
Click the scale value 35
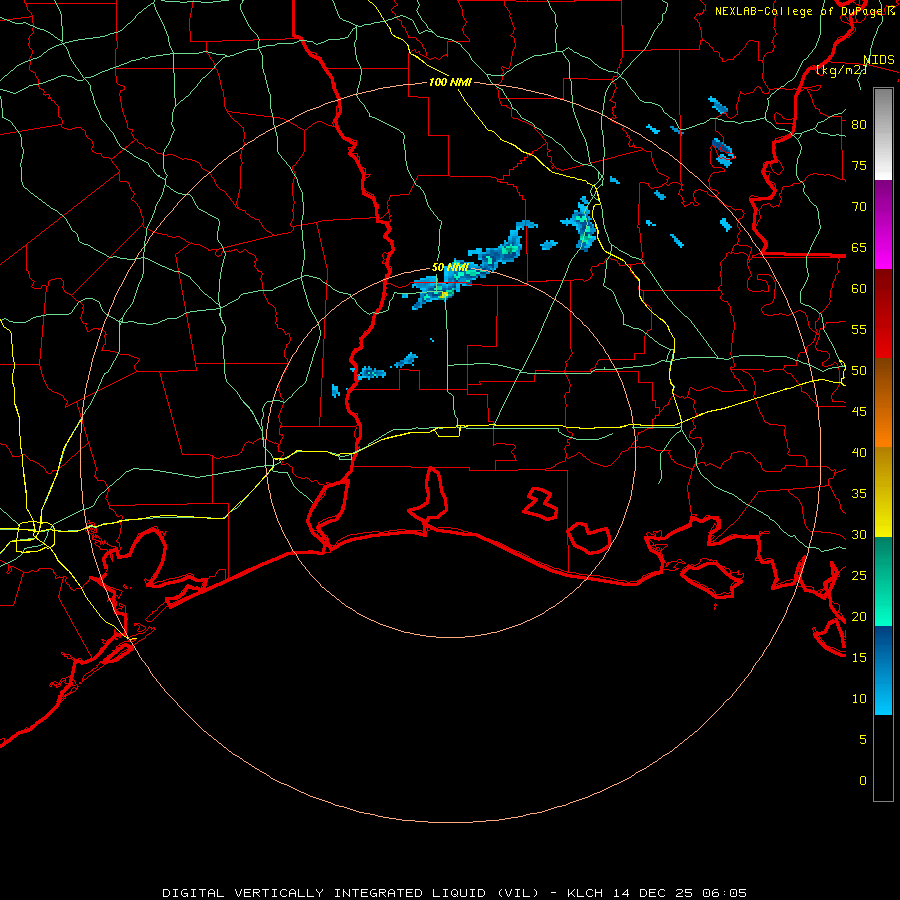coord(859,494)
